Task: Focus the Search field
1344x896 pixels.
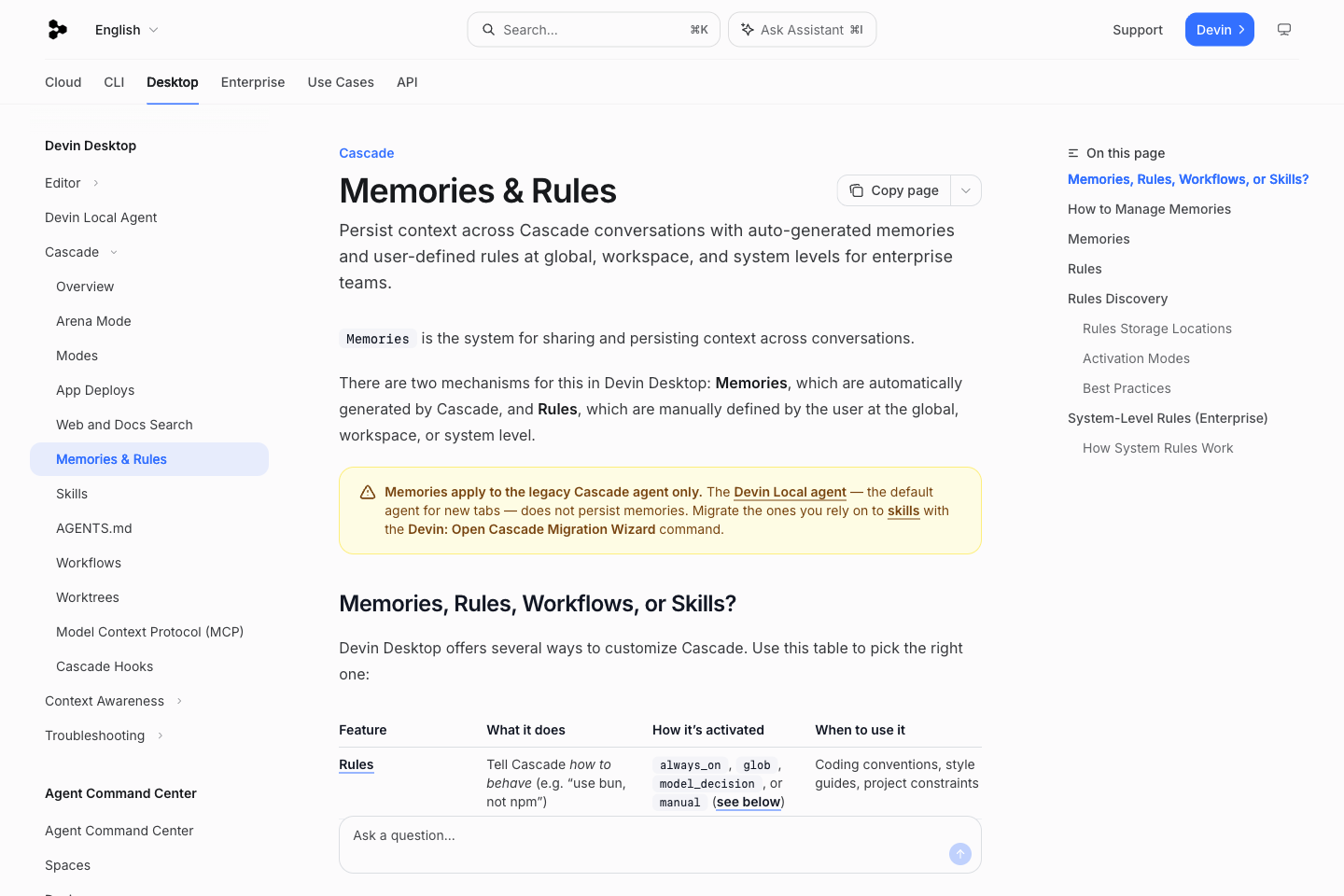Action: tap(594, 30)
